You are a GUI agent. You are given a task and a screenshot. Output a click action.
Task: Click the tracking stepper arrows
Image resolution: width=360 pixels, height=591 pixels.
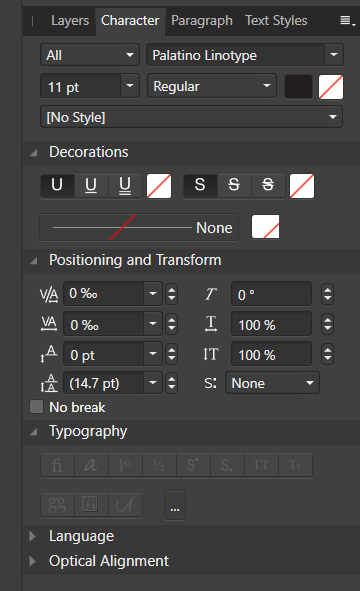click(x=172, y=324)
